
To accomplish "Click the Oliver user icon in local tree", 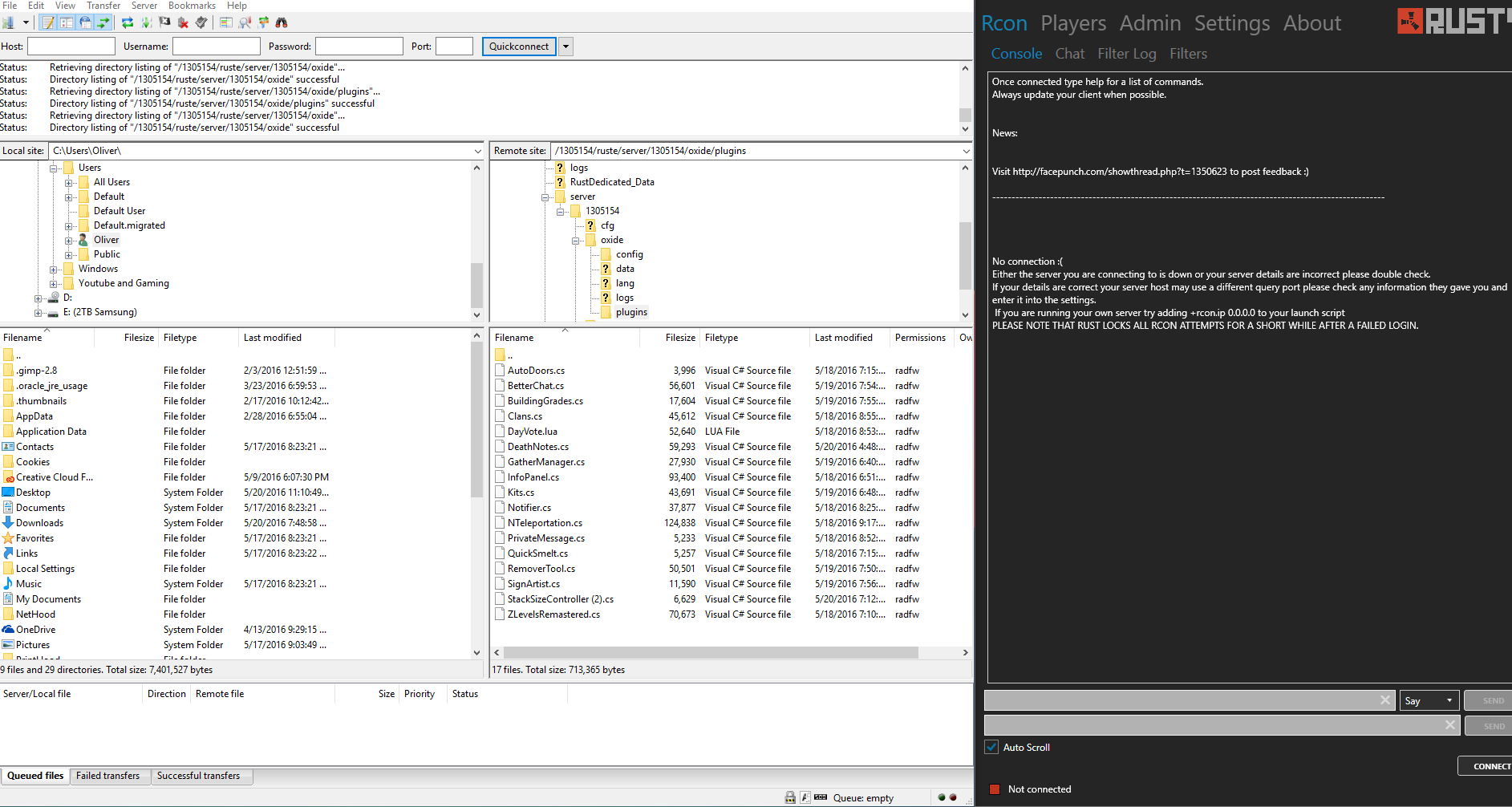I will tap(83, 240).
